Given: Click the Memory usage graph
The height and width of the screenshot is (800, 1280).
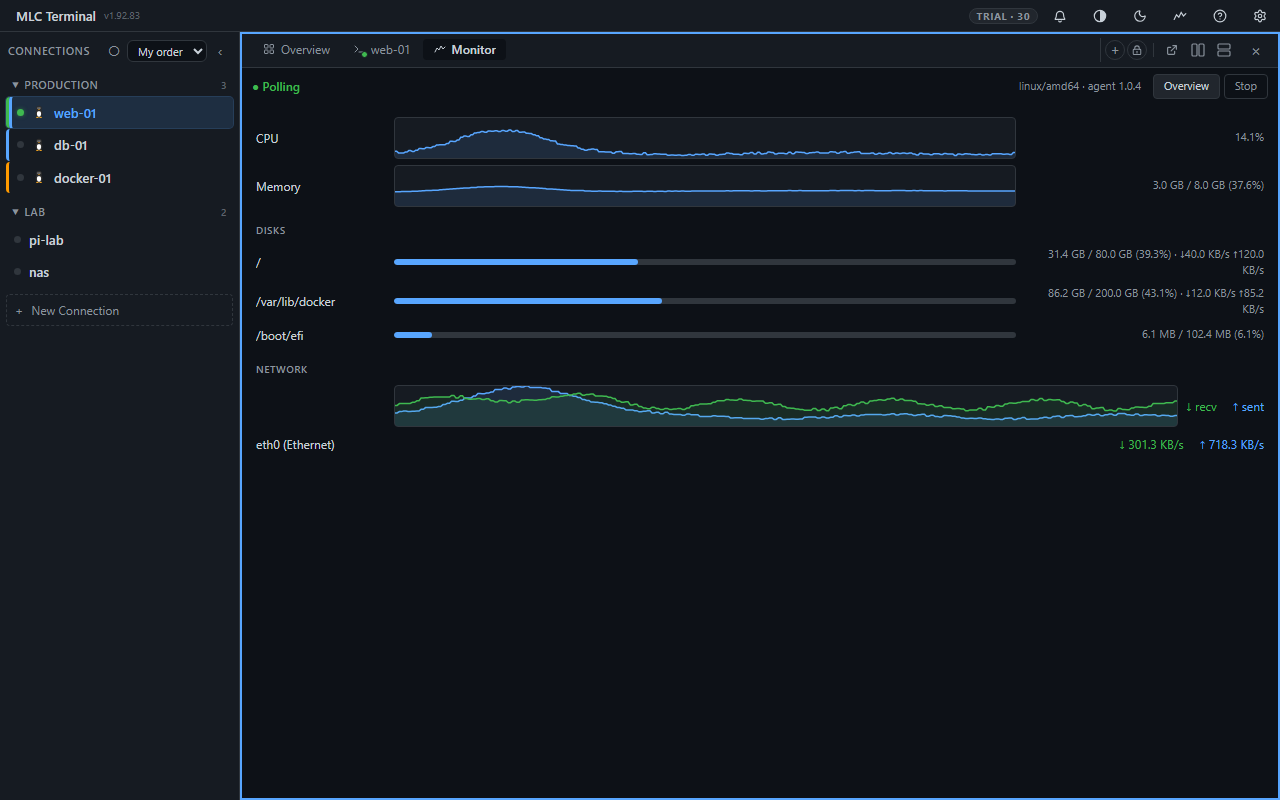Looking at the screenshot, I should point(705,186).
